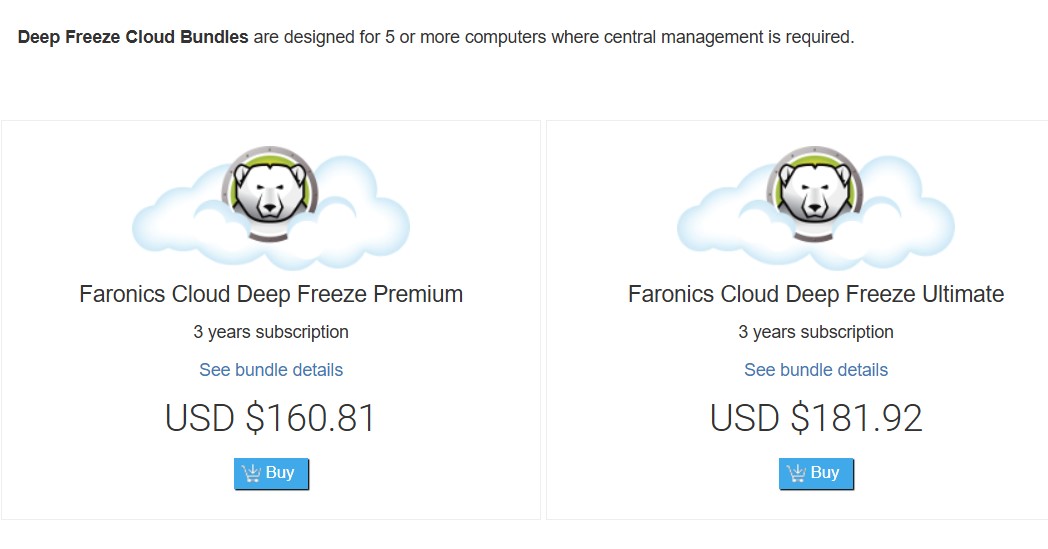Viewport: 1048px width, 549px height.
Task: Click the Faronics Cloud Deep Freeze Ultimate title
Action: tap(816, 294)
